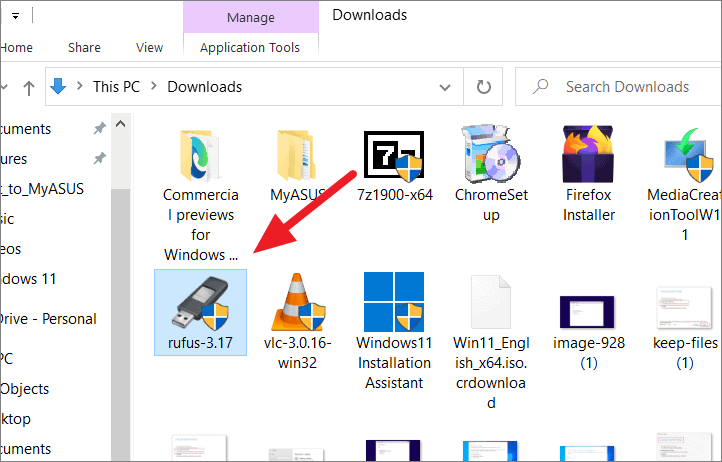Viewport: 722px width, 462px height.
Task: Open the Share ribbon tab
Action: [84, 47]
